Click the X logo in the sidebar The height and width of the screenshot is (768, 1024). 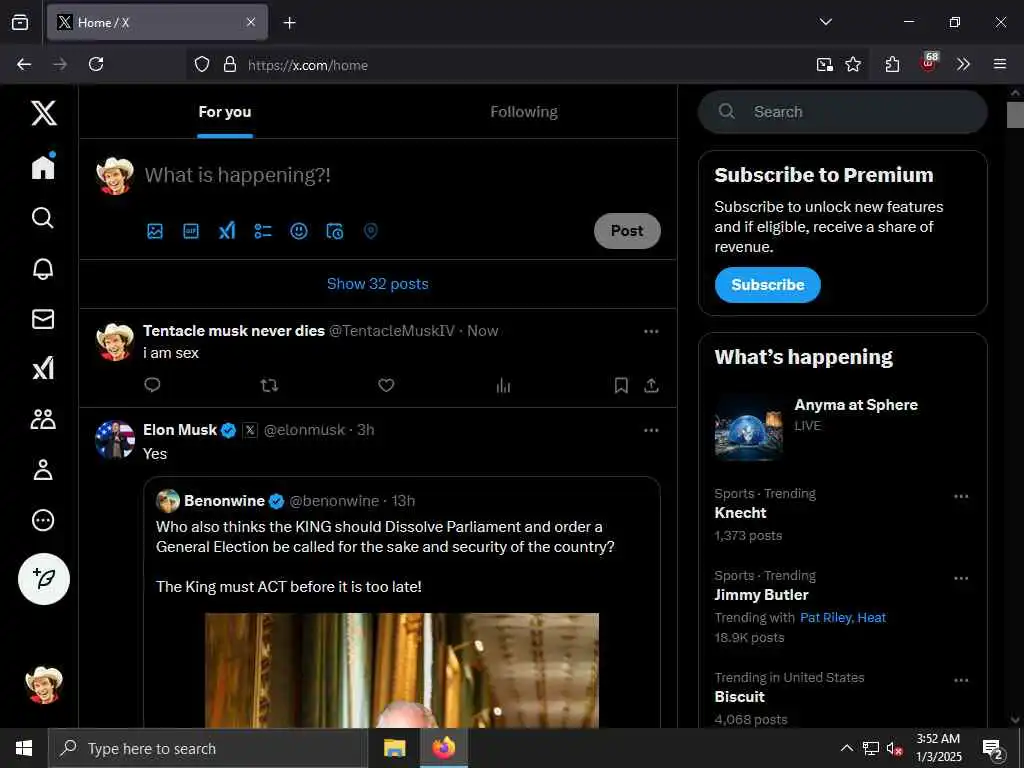pyautogui.click(x=44, y=113)
